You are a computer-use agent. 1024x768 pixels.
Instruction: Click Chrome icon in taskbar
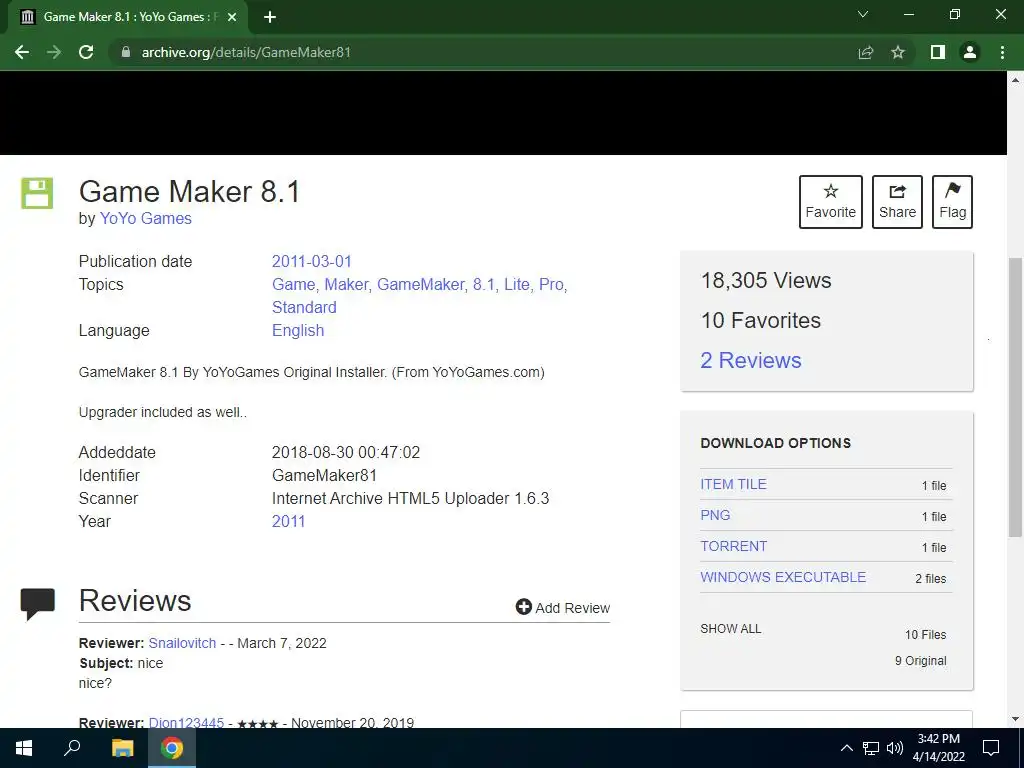point(172,748)
